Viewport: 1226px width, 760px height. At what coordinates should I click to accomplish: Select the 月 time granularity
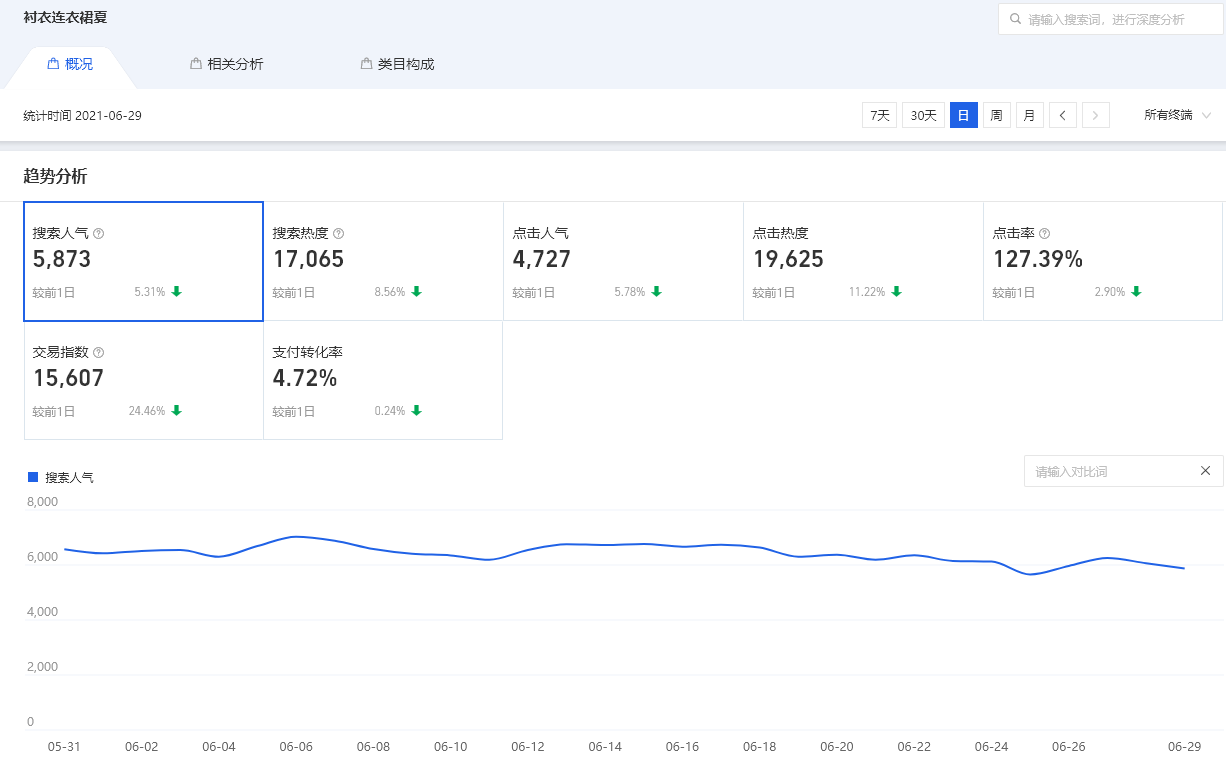pos(1030,115)
